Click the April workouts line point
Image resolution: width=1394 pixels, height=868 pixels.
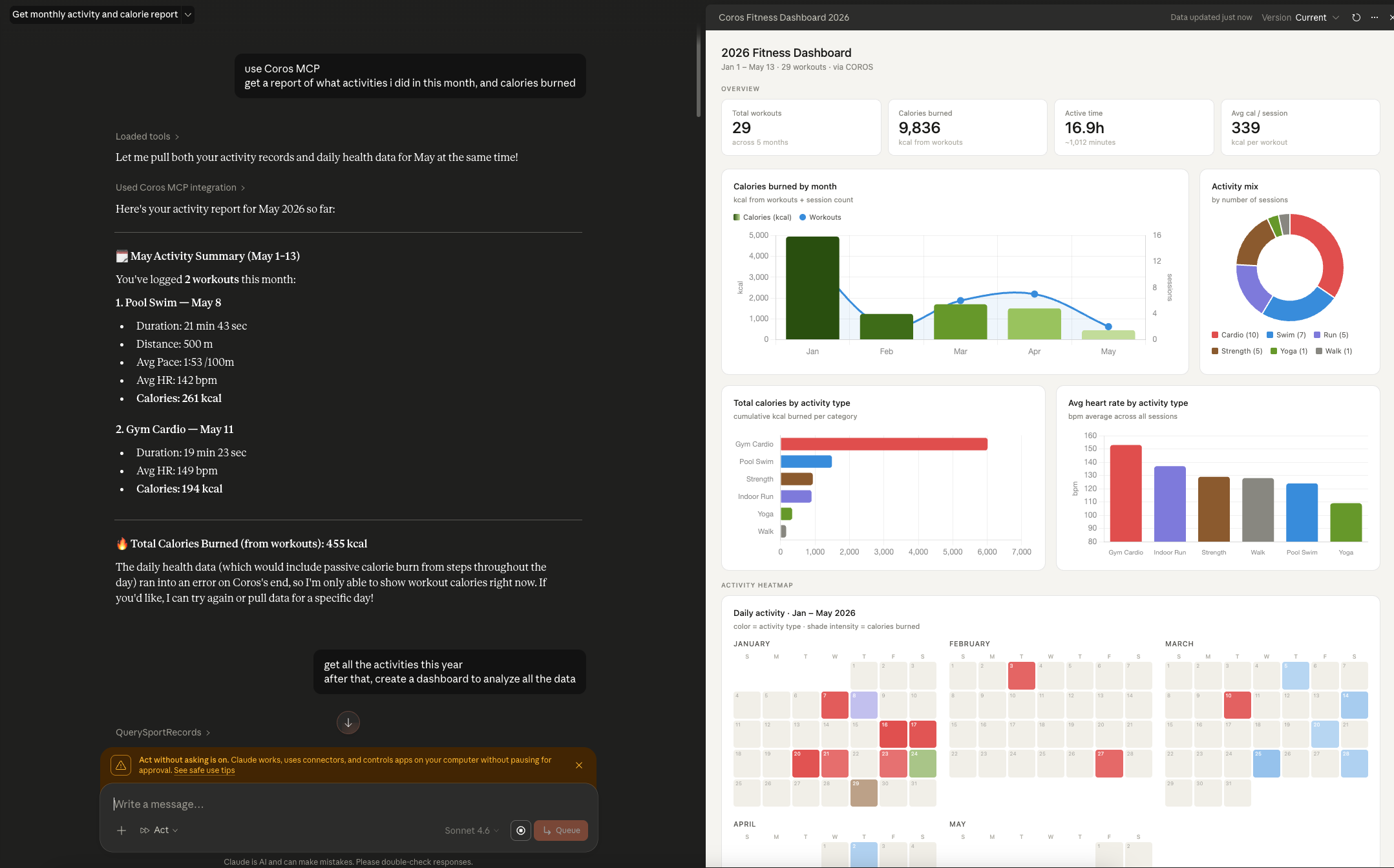1035,294
